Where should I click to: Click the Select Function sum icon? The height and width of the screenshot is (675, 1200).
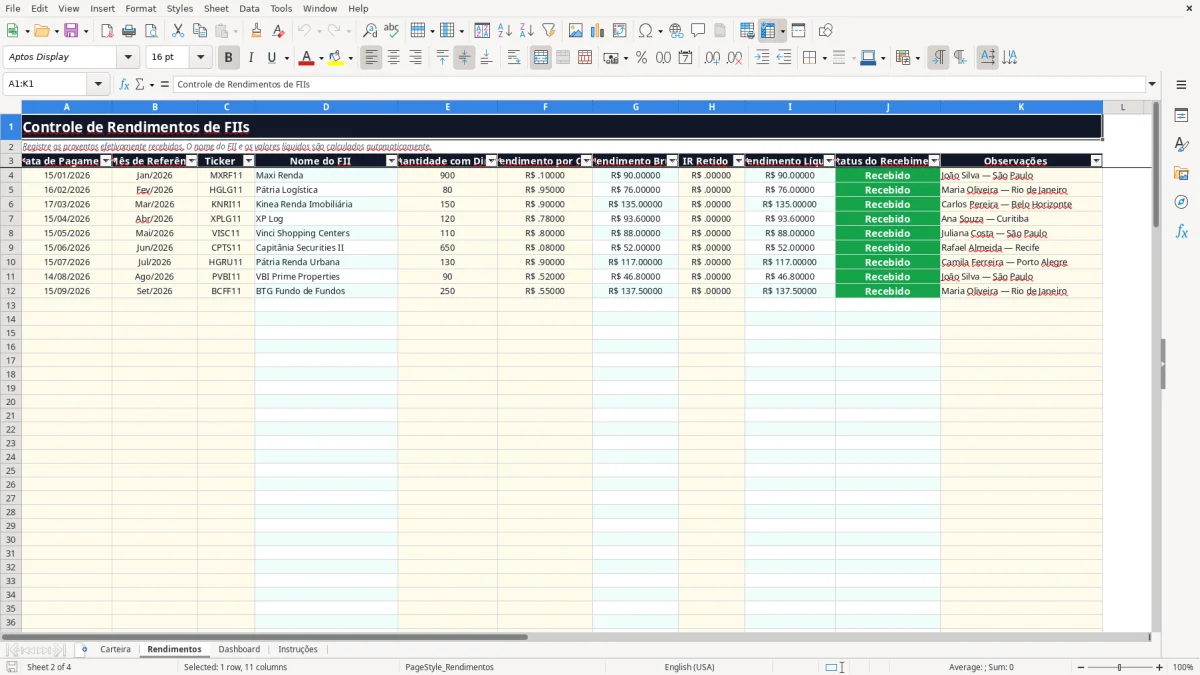tap(140, 84)
